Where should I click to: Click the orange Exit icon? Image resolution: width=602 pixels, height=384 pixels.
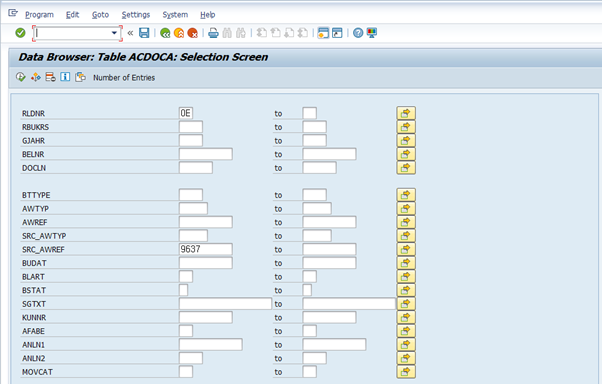[179, 33]
